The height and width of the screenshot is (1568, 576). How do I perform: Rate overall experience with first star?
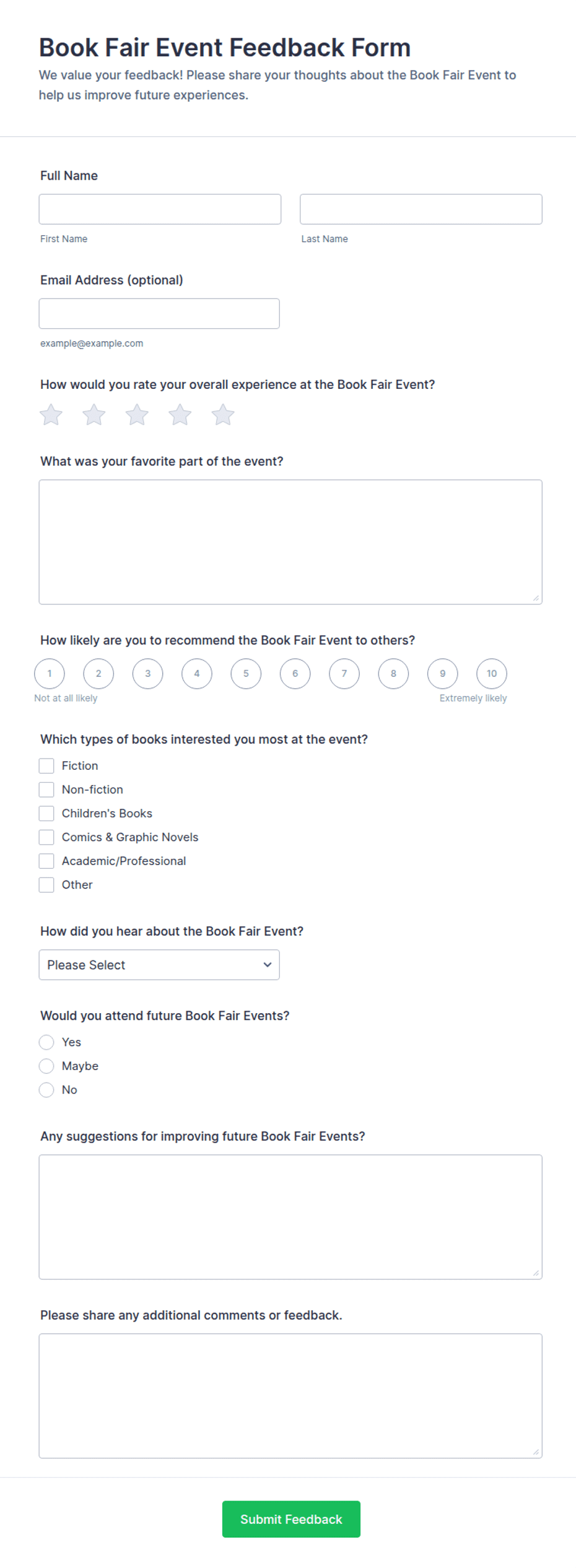[x=51, y=415]
